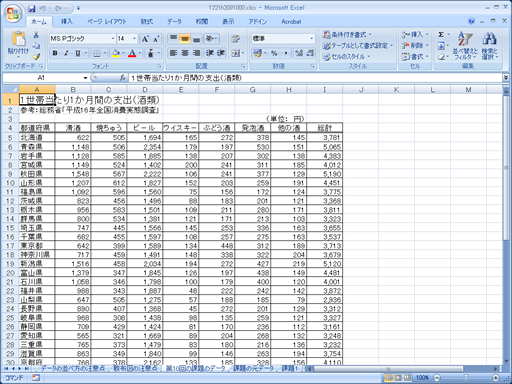This screenshot has height=384, width=512.
Task: Open the 条件付き書式 dropdown
Action: click(x=347, y=34)
